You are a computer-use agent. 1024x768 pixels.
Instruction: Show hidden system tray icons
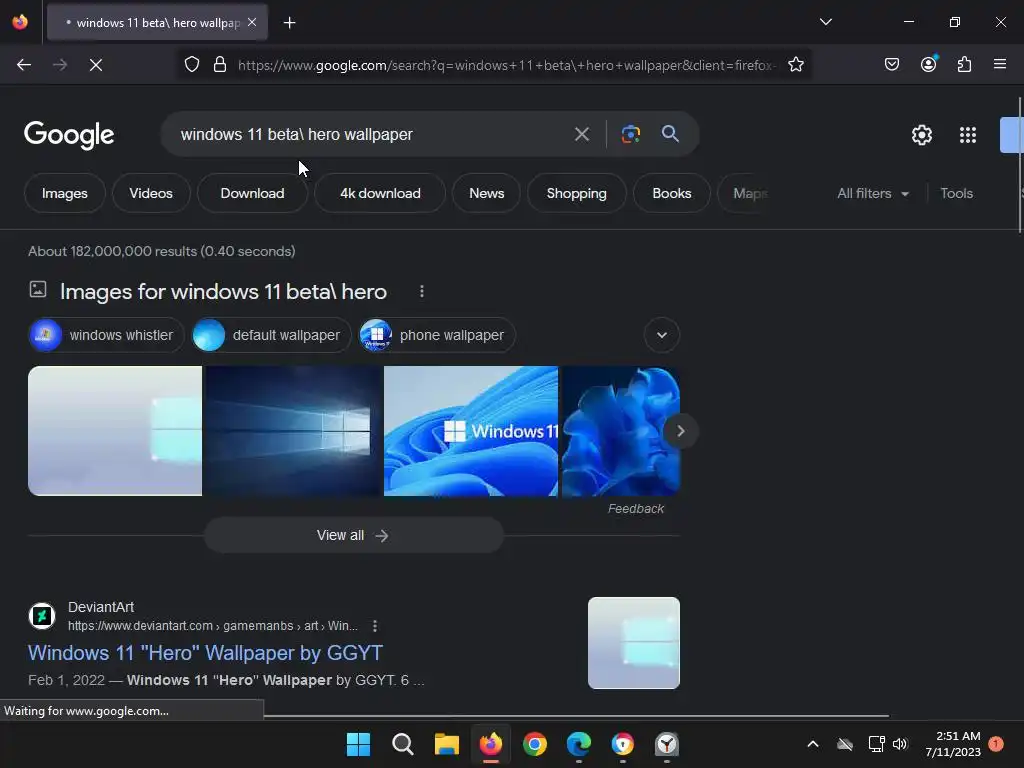tap(813, 744)
